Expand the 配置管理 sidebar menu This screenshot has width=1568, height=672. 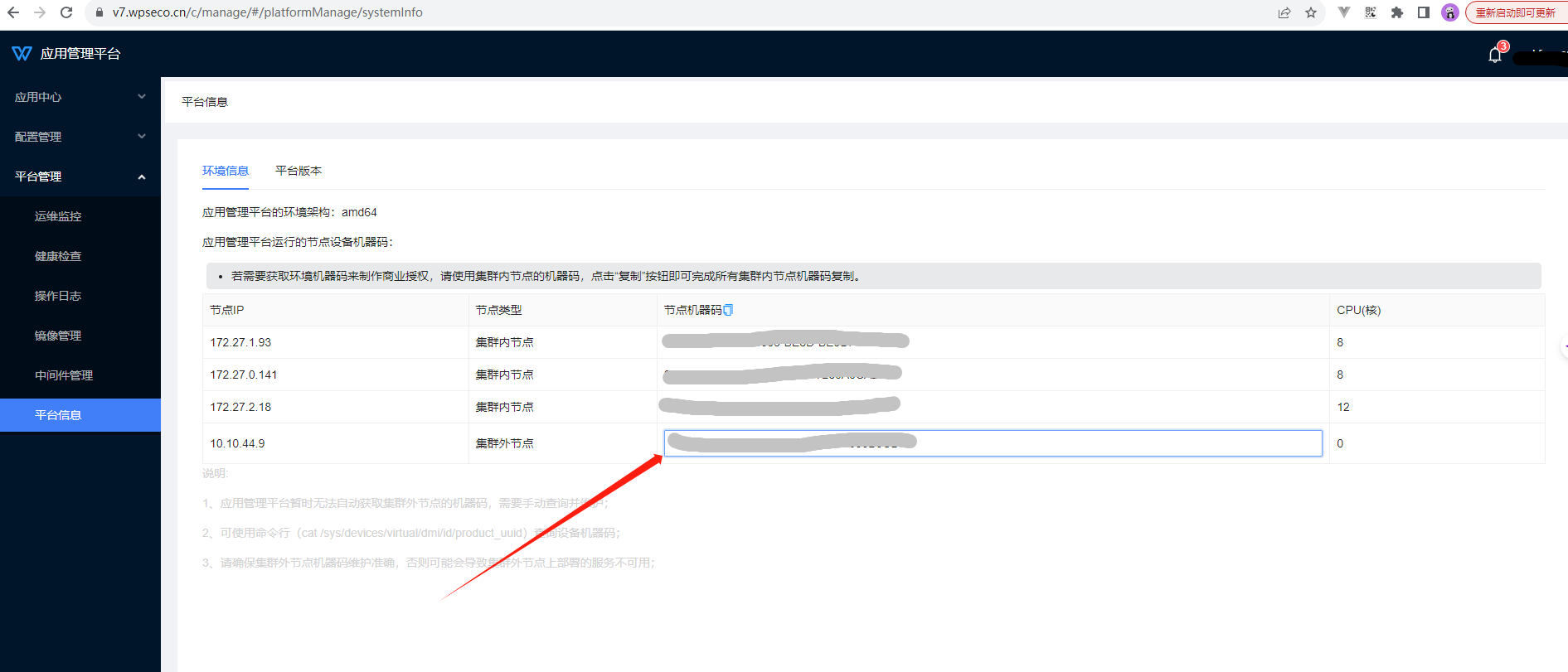(x=80, y=137)
